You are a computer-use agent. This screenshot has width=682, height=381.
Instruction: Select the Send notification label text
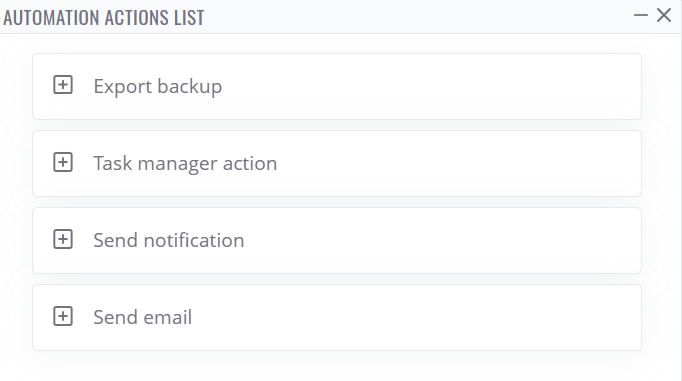pos(169,240)
